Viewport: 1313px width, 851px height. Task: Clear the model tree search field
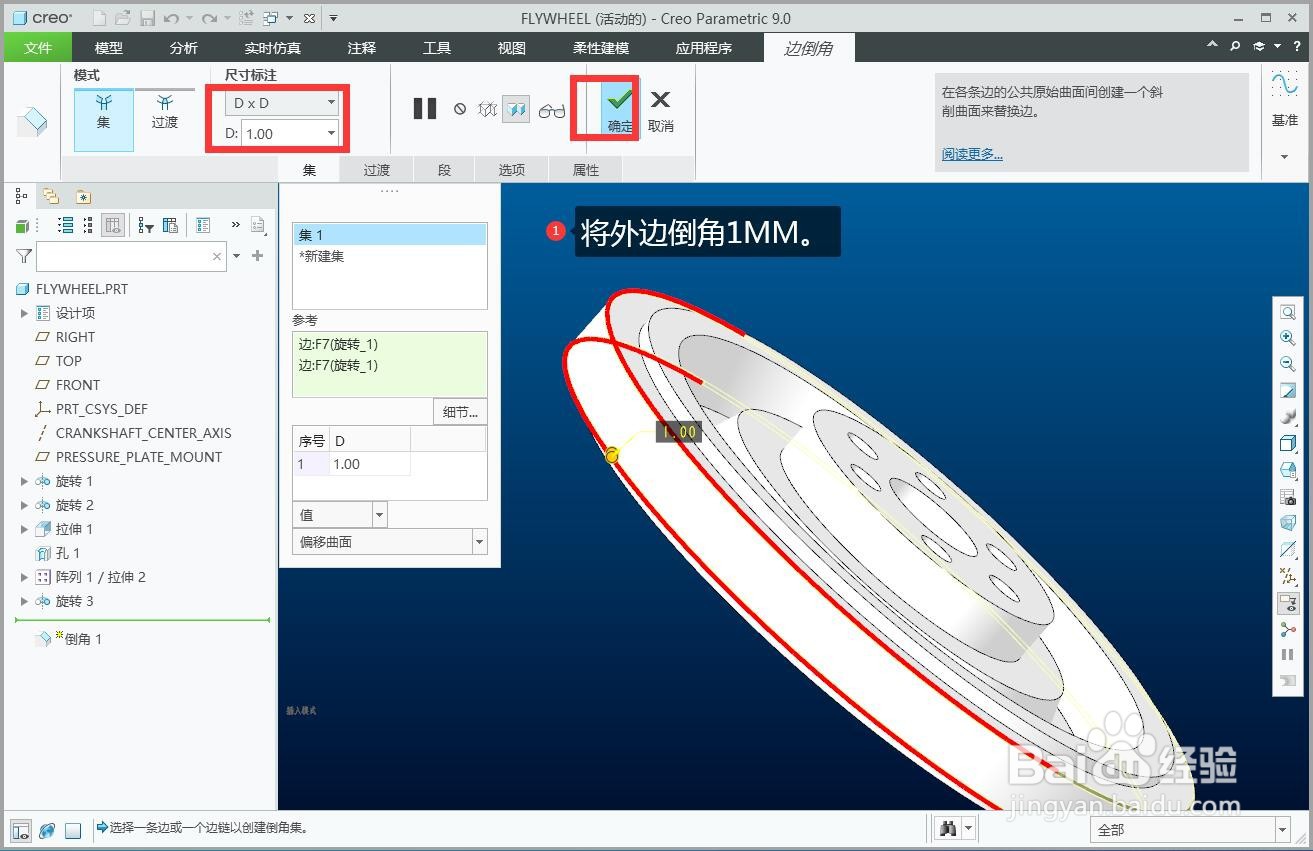217,257
